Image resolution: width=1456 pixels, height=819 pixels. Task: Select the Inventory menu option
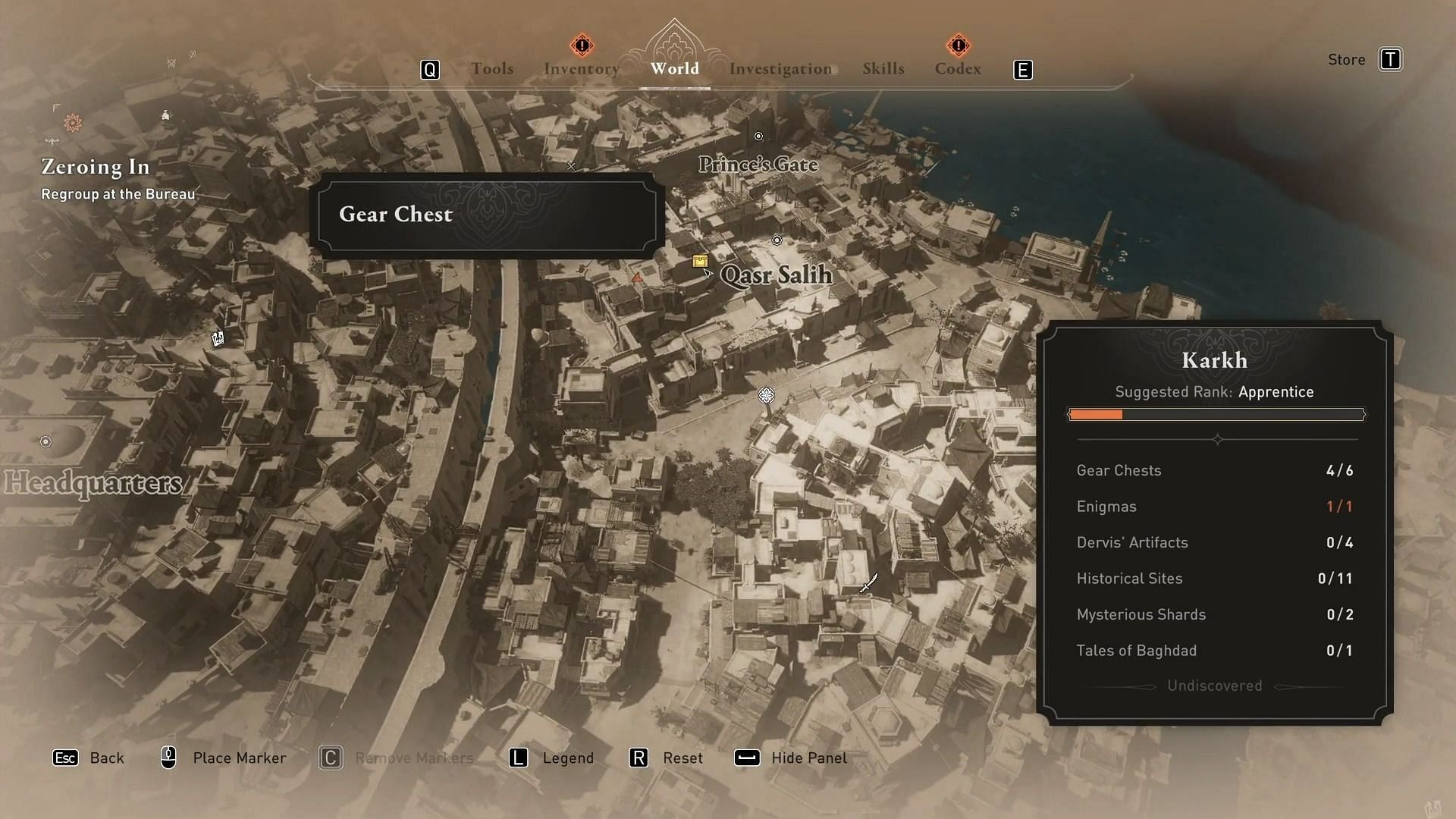coord(582,68)
